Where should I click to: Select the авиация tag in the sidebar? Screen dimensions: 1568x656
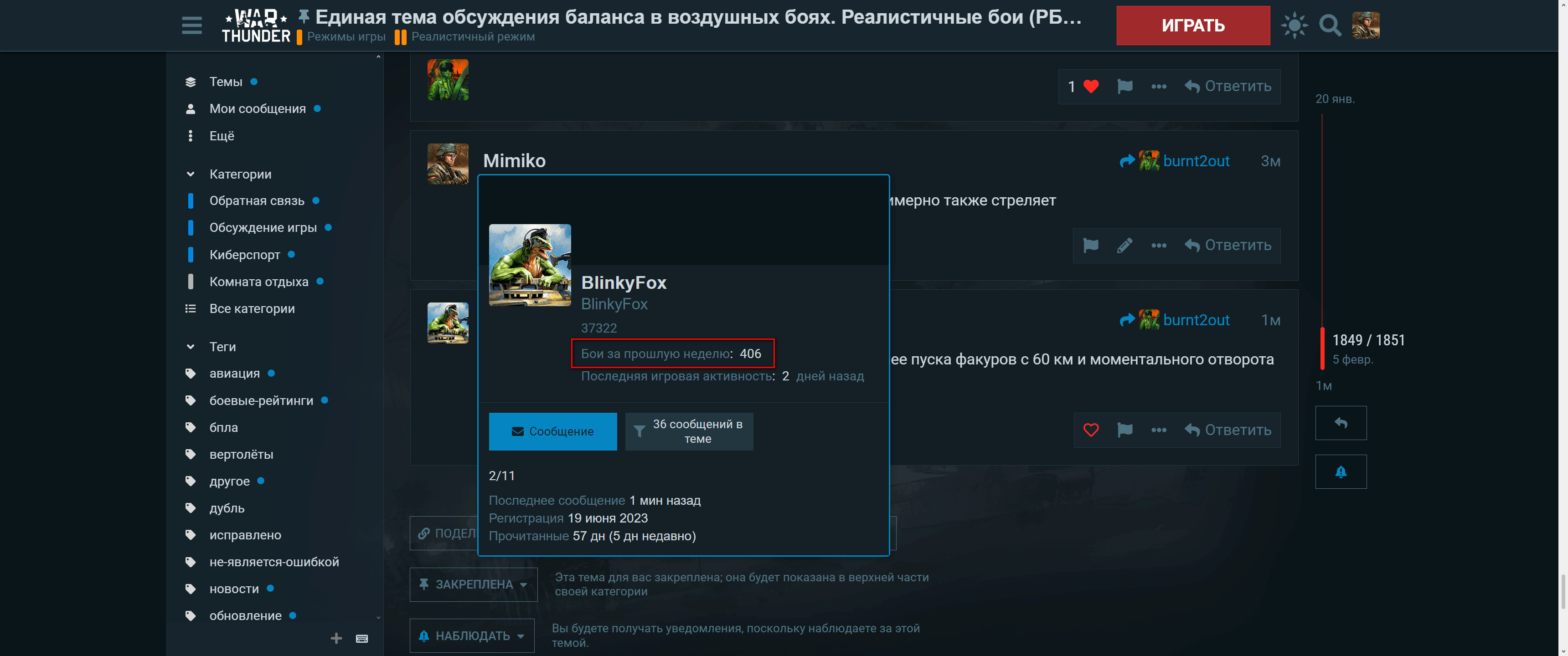[234, 374]
